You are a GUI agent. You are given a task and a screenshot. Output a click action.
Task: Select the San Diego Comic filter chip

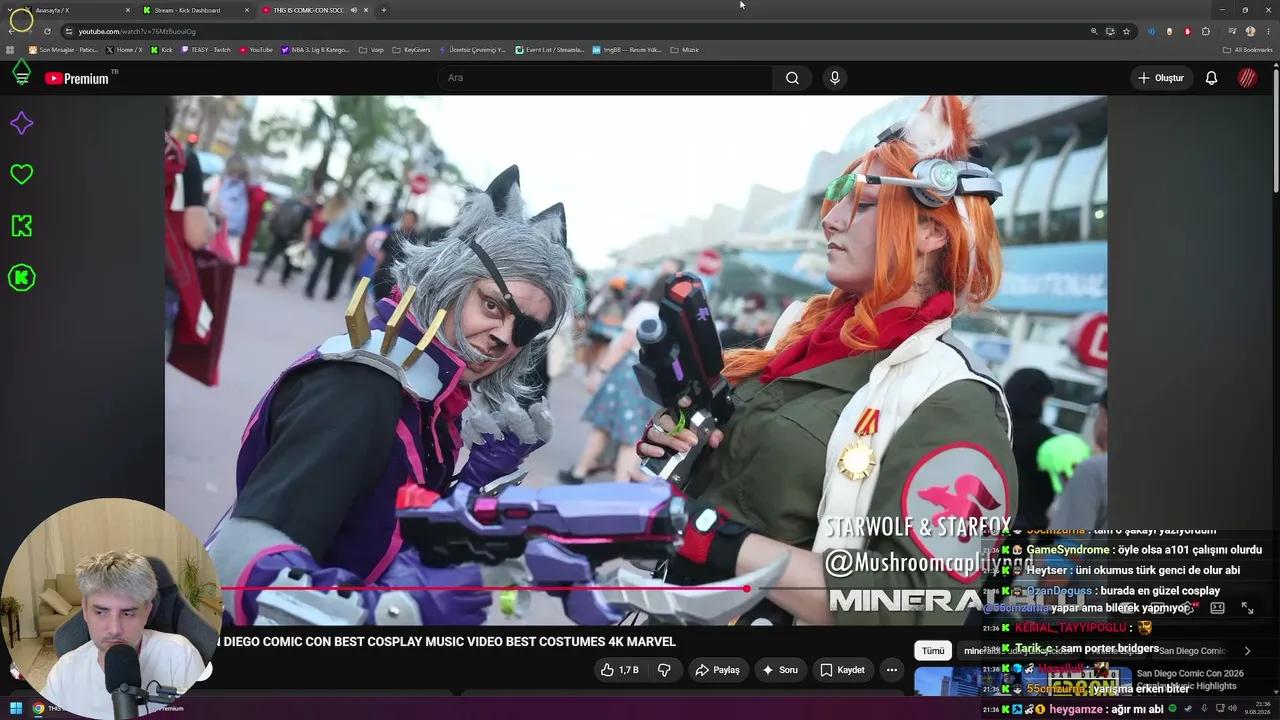(x=1192, y=651)
